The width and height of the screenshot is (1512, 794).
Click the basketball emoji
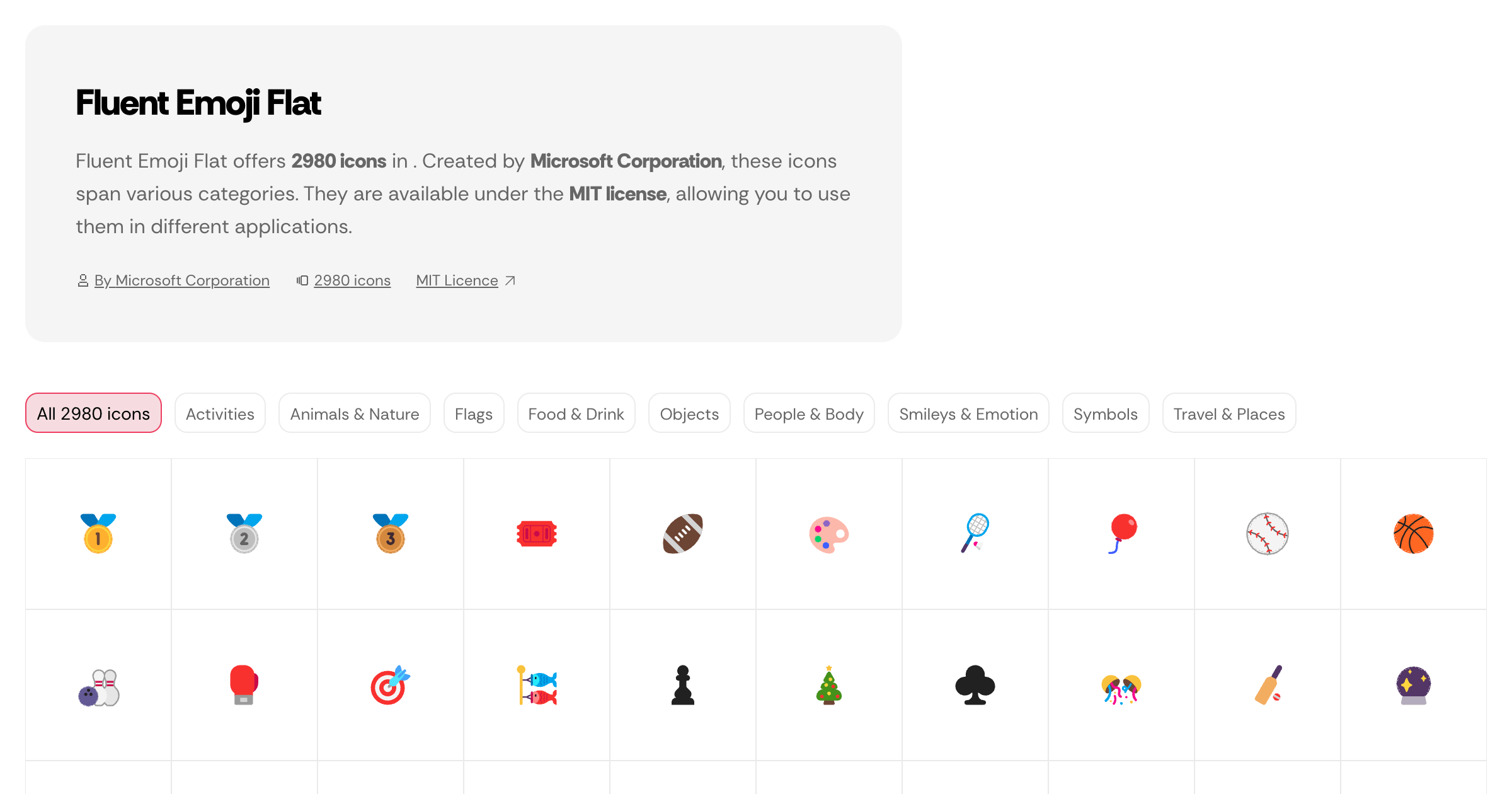tap(1414, 534)
